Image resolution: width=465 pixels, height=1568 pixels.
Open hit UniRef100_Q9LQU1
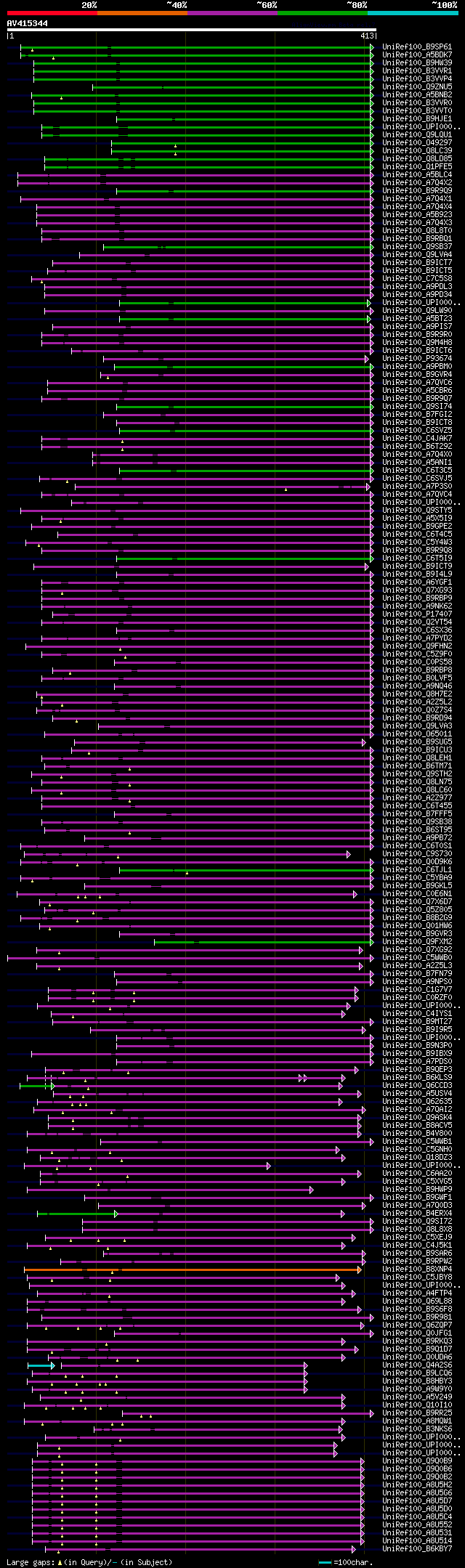point(417,135)
